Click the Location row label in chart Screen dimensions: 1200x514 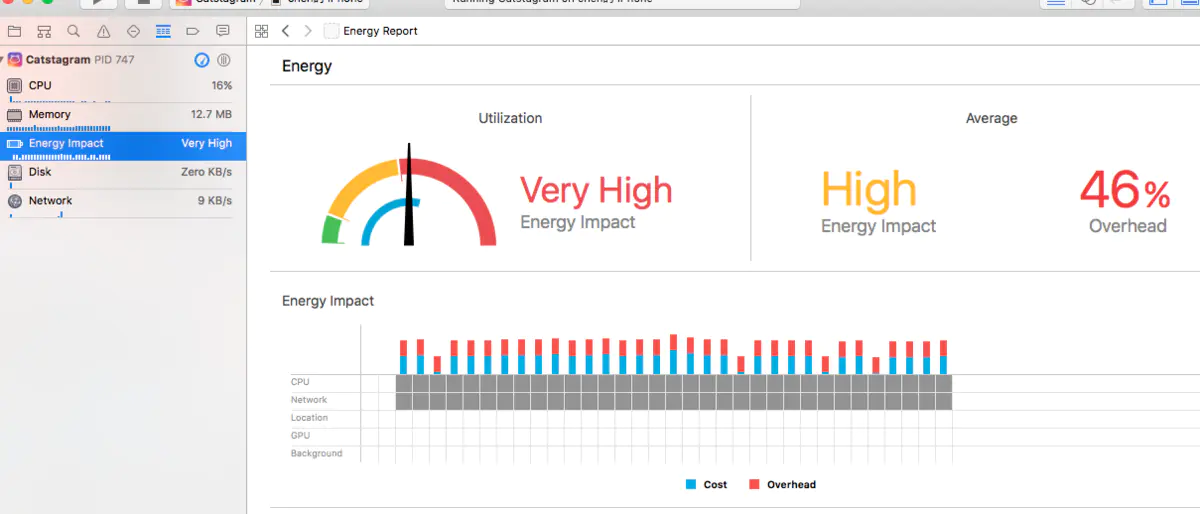coord(309,418)
